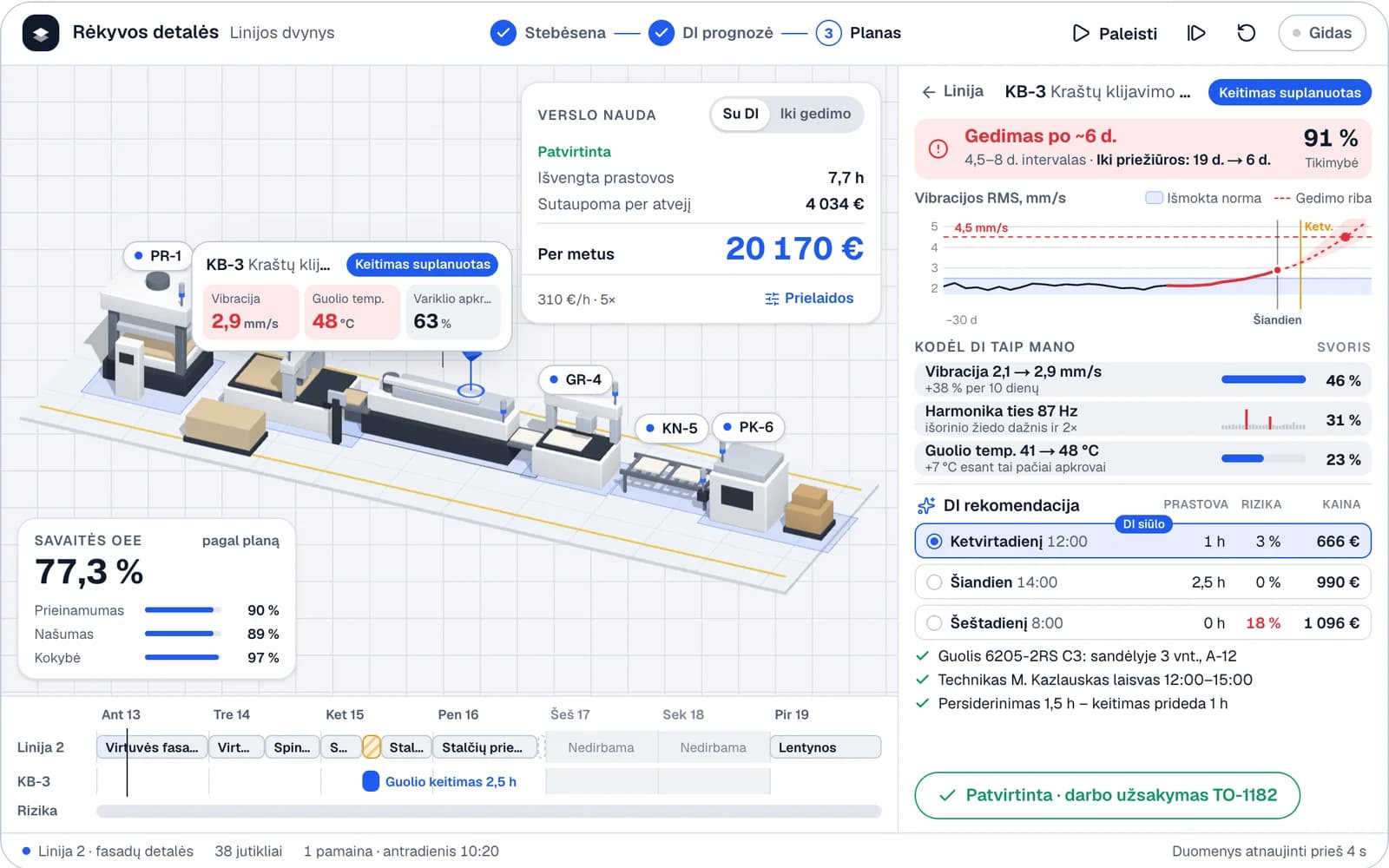
Task: Open Prielaidos assumptions link
Action: 809,299
